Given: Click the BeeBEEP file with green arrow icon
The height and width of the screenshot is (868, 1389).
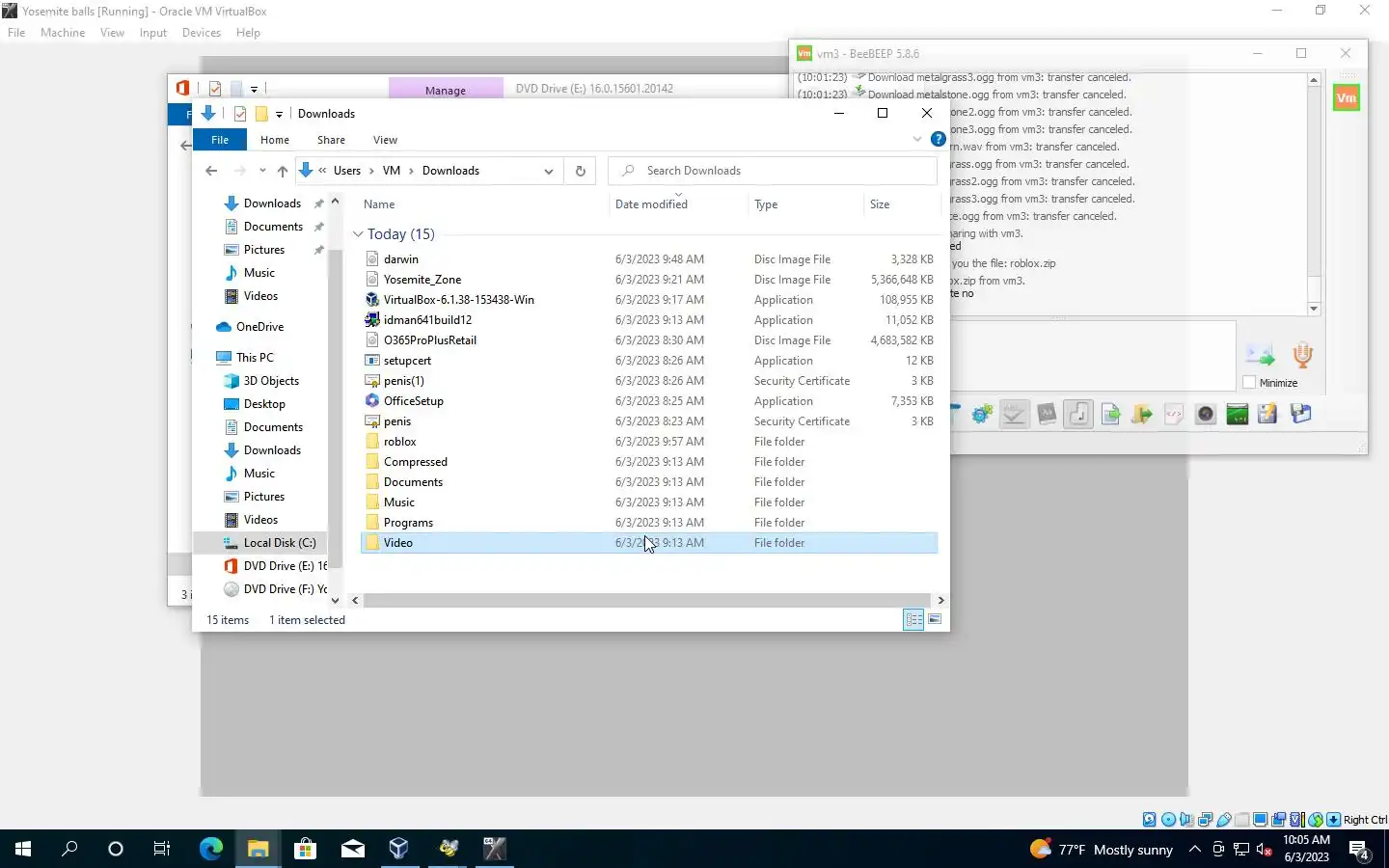Looking at the screenshot, I should pyautogui.click(x=1110, y=415).
